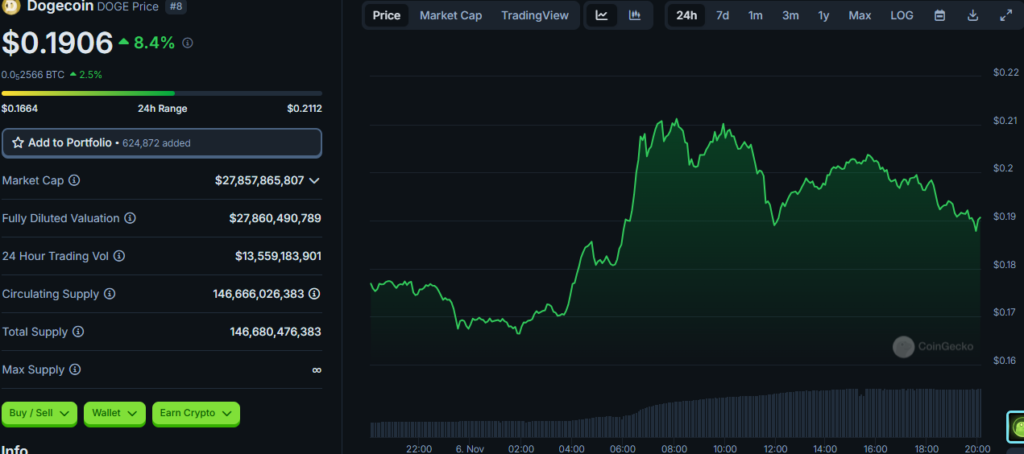Switch to the Market Cap tab
Screen dimensions: 1024x454
[x=451, y=16]
